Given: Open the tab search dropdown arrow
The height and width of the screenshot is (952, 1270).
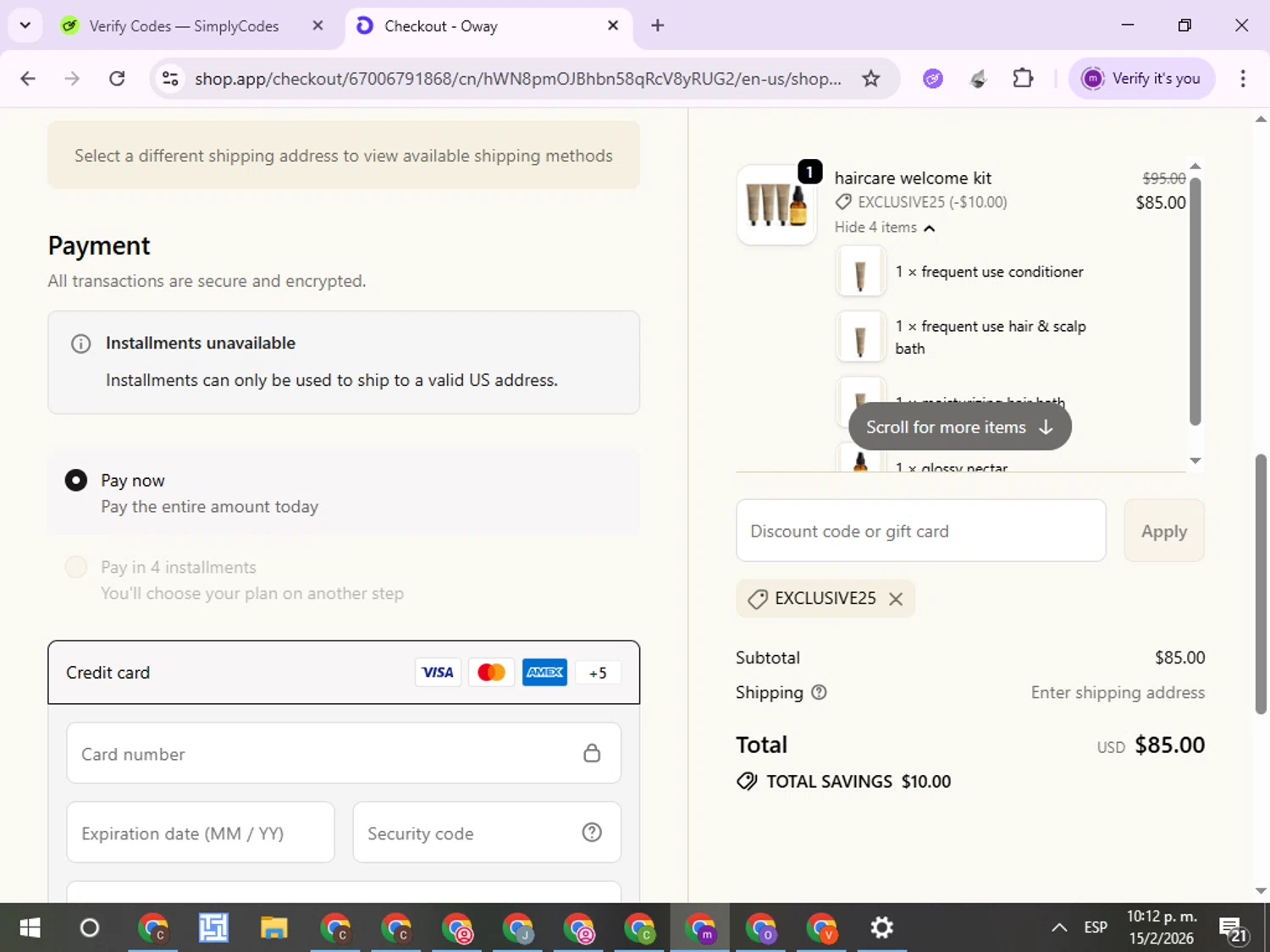Looking at the screenshot, I should pyautogui.click(x=25, y=25).
